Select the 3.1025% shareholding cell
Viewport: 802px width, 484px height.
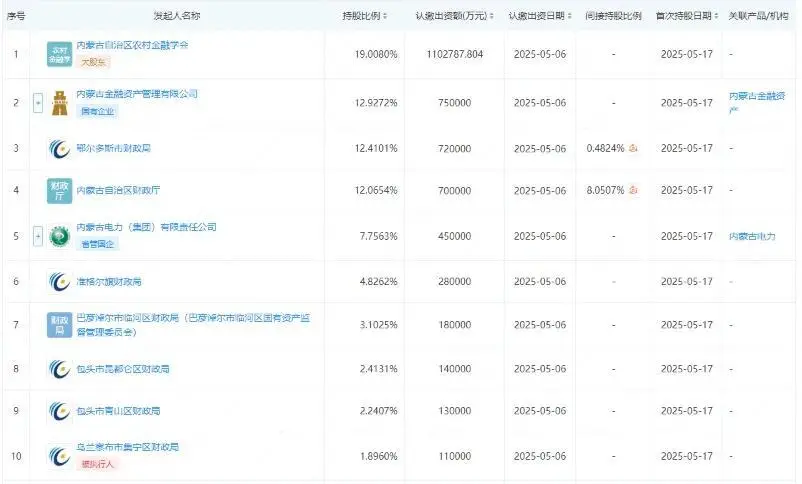[378, 325]
